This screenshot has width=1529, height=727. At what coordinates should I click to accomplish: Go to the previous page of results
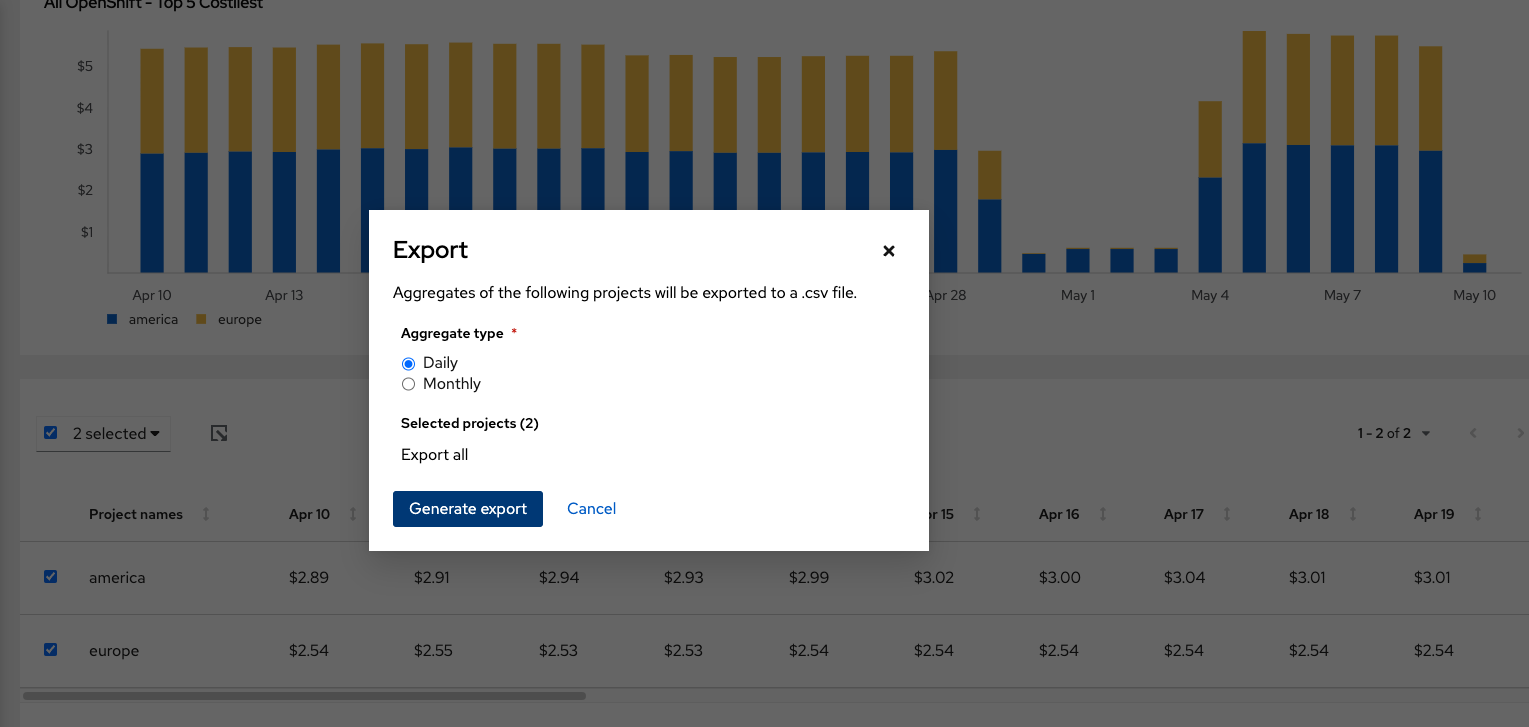pyautogui.click(x=1473, y=433)
